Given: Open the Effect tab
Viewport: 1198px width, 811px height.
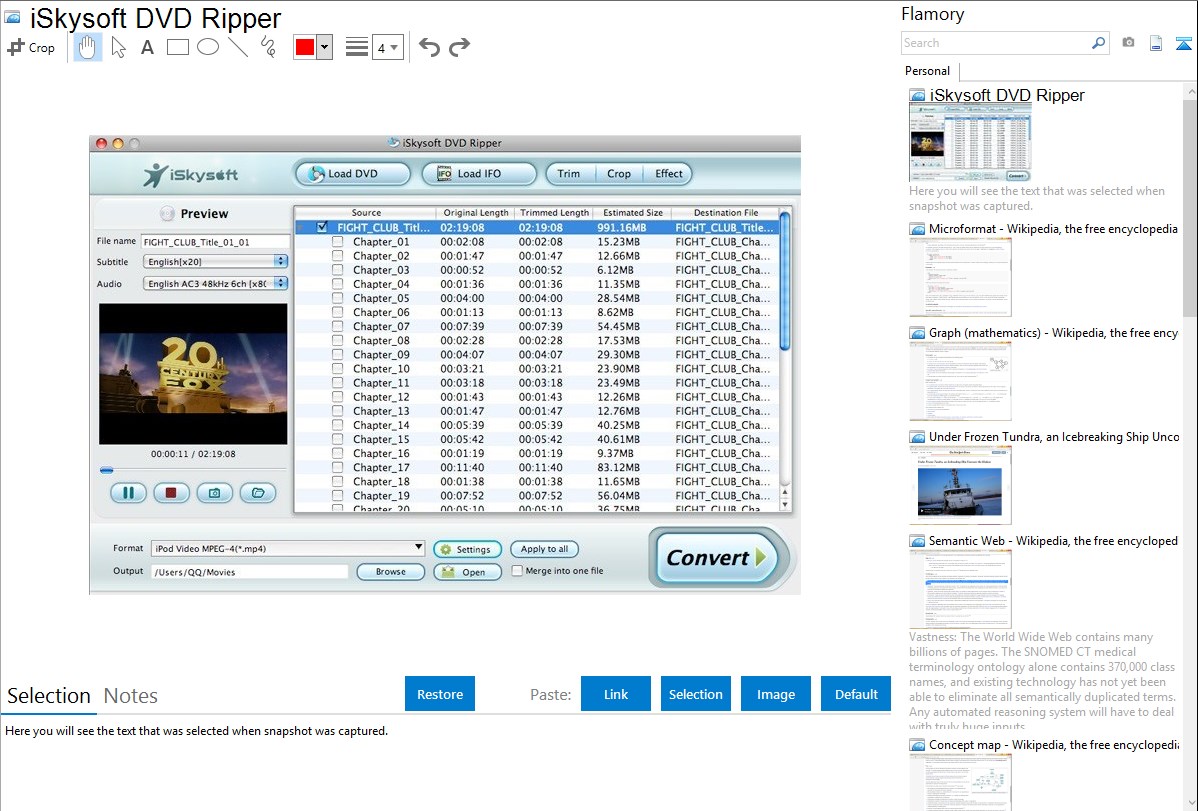Looking at the screenshot, I should 669,174.
